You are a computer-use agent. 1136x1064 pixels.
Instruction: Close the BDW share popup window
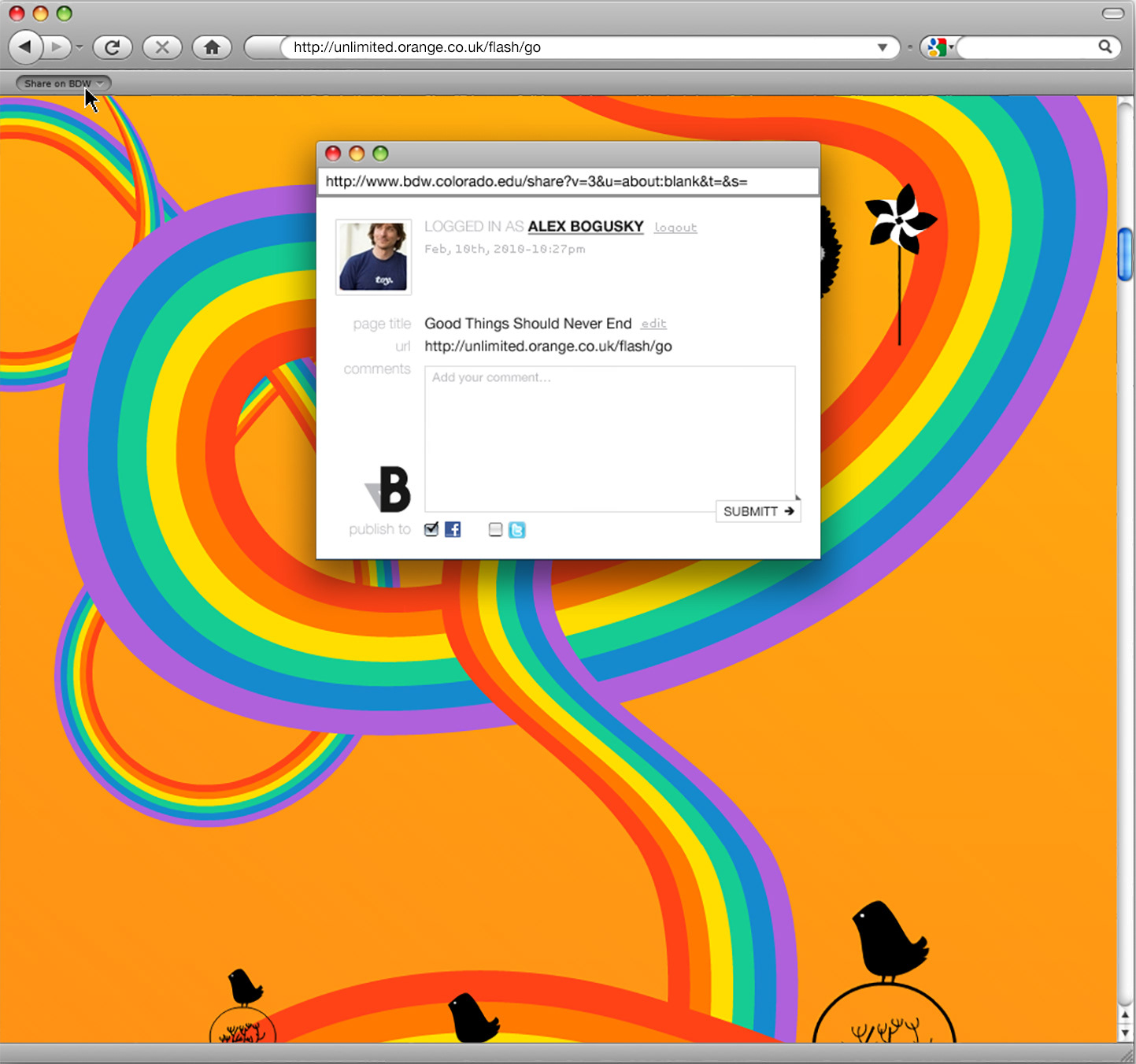(333, 154)
